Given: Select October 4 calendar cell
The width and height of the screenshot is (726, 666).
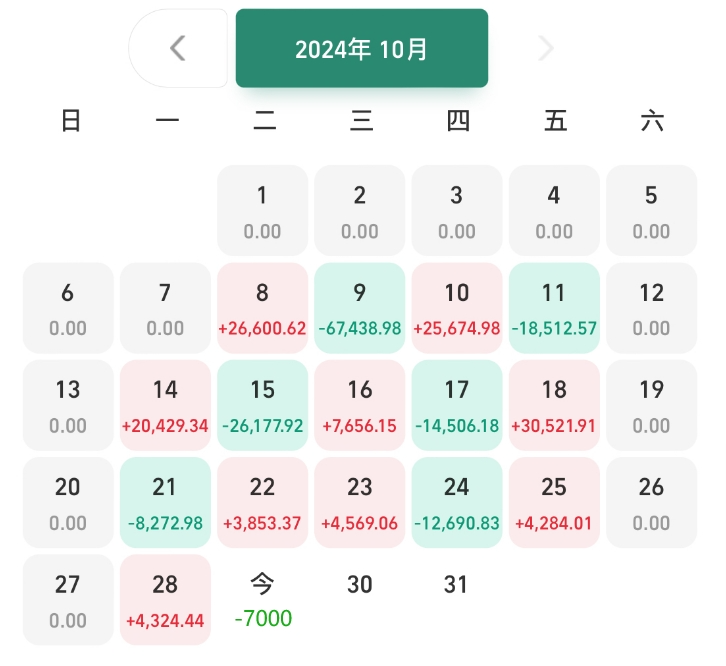Looking at the screenshot, I should tap(554, 210).
